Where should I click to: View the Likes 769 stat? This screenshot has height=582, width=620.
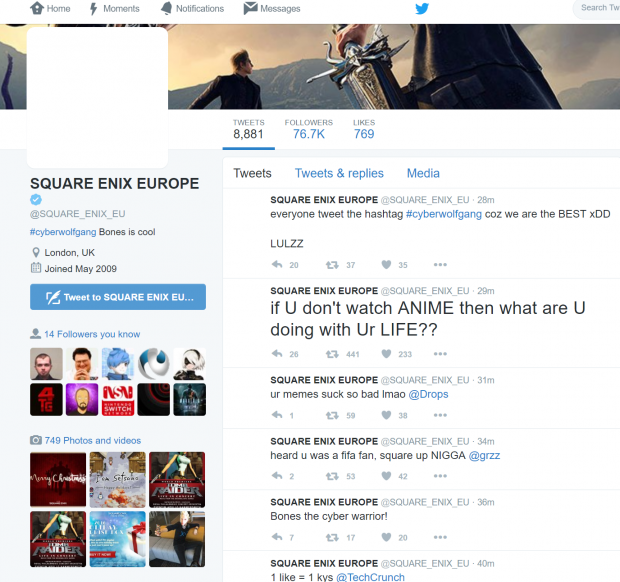[x=364, y=130]
